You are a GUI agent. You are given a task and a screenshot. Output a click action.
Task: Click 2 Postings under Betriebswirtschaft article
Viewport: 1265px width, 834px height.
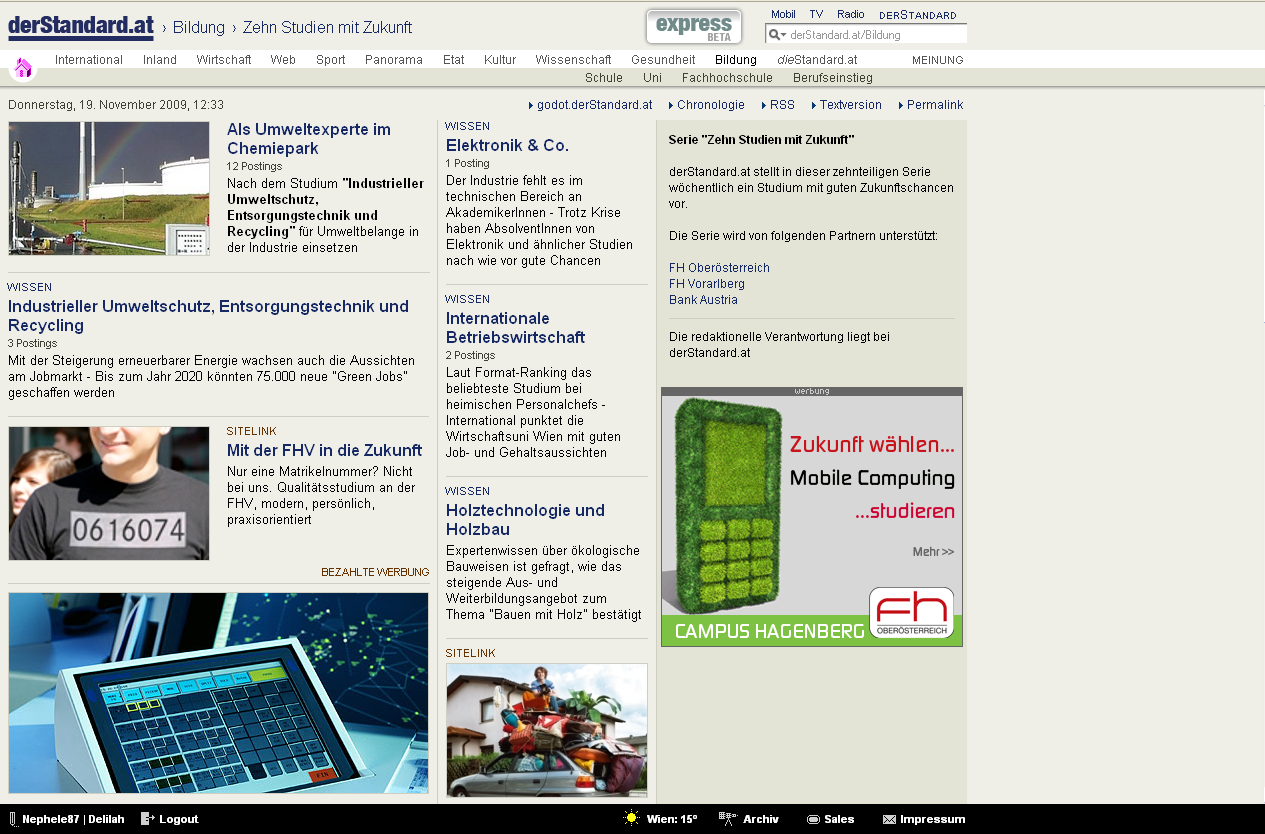pyautogui.click(x=470, y=355)
